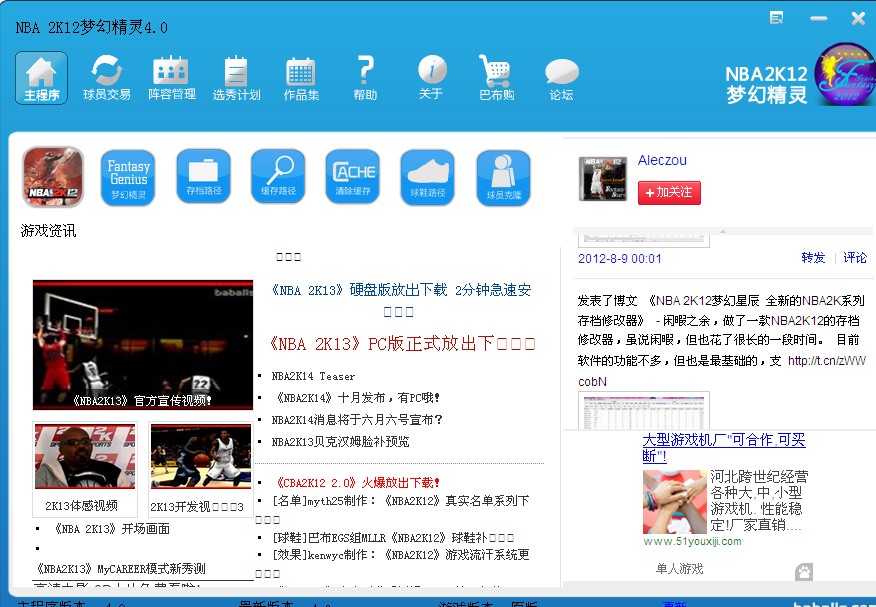This screenshot has height=607, width=876.
Task: Open 《NBA 2K13》硬盘版放出下载 headline
Action: [401, 300]
